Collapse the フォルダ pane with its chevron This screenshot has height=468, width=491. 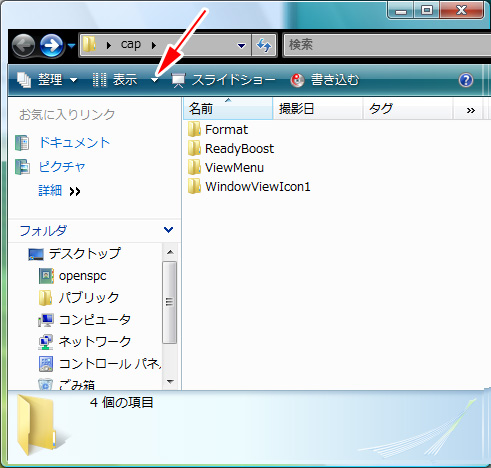click(168, 230)
